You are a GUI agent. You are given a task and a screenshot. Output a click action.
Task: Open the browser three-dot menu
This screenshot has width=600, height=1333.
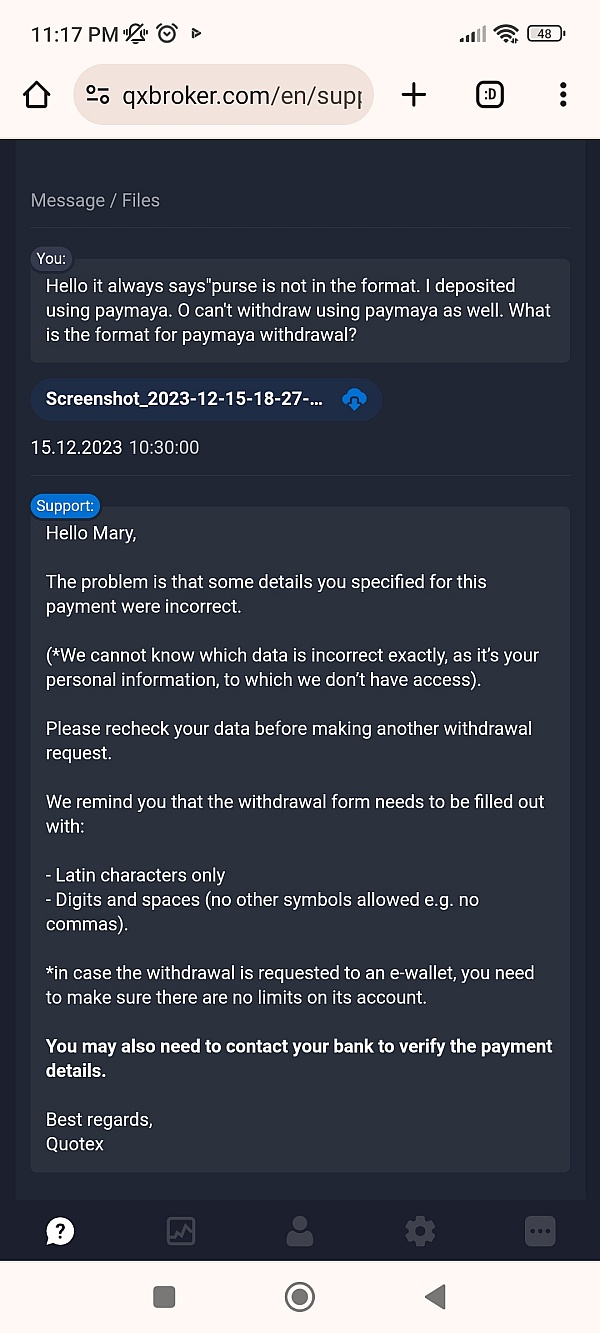pyautogui.click(x=563, y=95)
